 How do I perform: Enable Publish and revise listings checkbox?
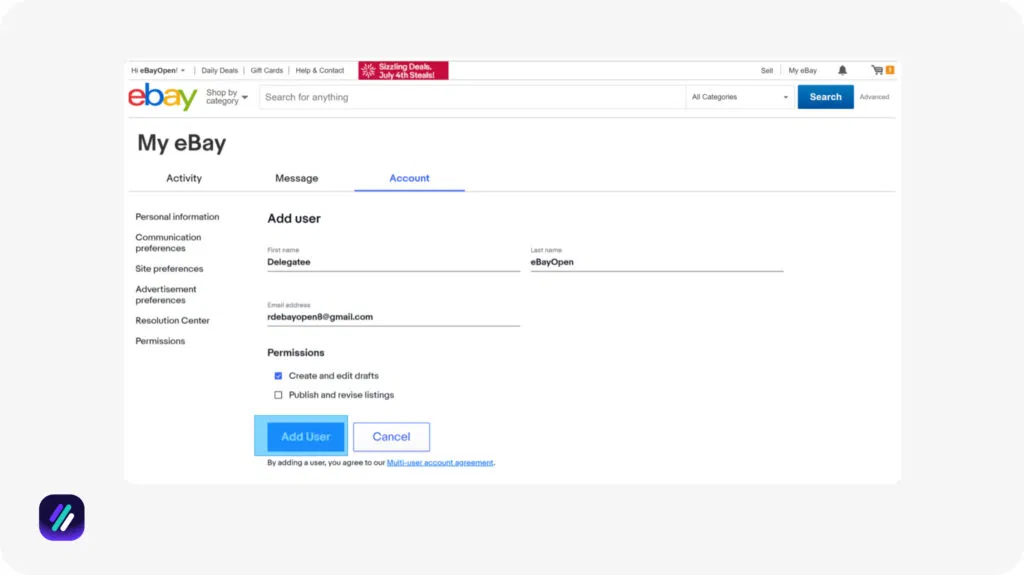pyautogui.click(x=278, y=395)
